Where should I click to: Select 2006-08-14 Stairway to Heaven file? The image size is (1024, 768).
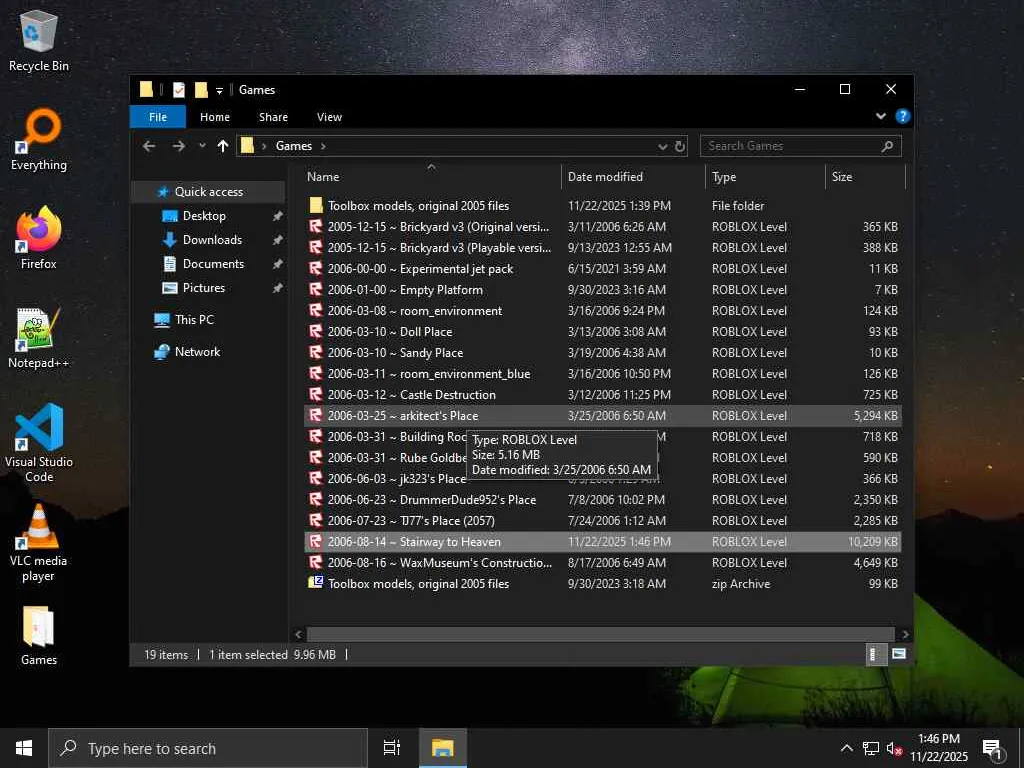pyautogui.click(x=603, y=541)
